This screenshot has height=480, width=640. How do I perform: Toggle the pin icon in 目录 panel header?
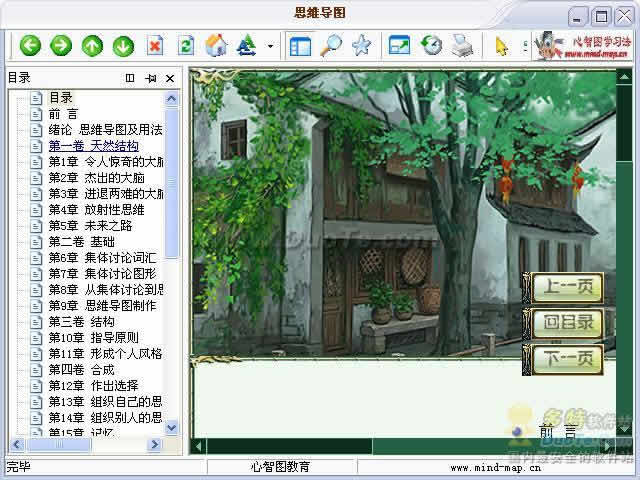coord(150,78)
